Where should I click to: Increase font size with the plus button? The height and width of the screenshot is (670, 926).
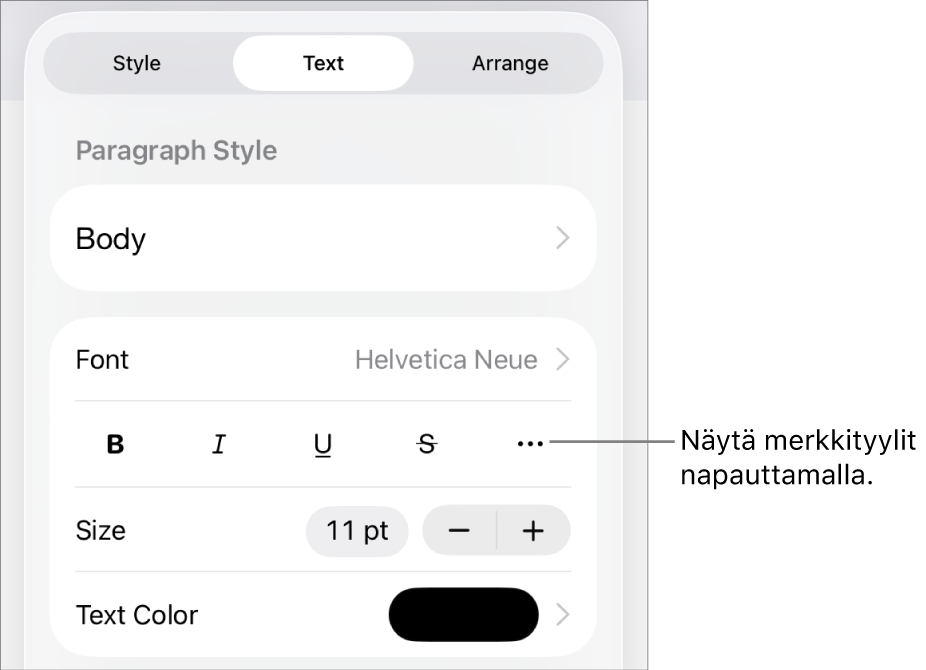[534, 530]
